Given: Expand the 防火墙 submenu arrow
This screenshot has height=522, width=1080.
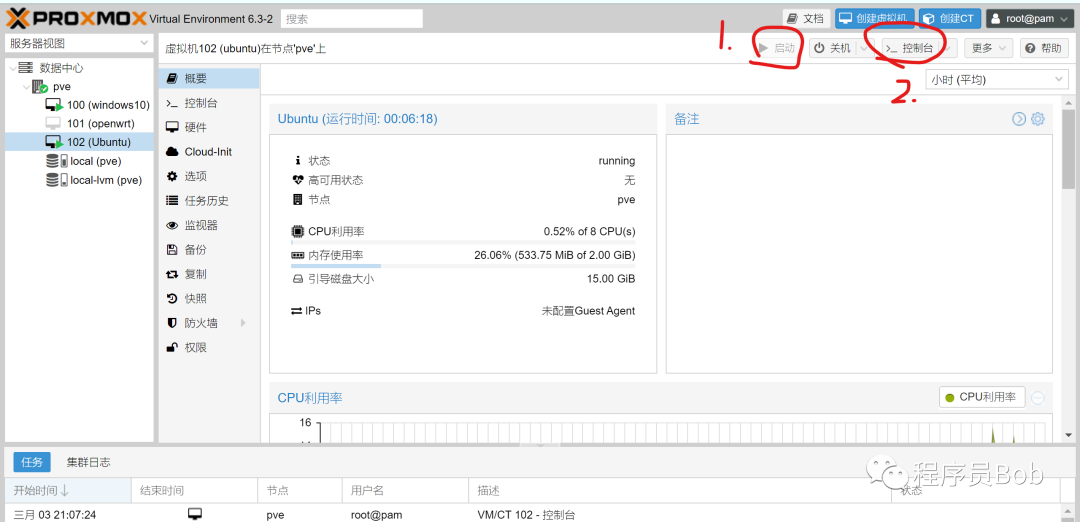Looking at the screenshot, I should click(x=243, y=323).
